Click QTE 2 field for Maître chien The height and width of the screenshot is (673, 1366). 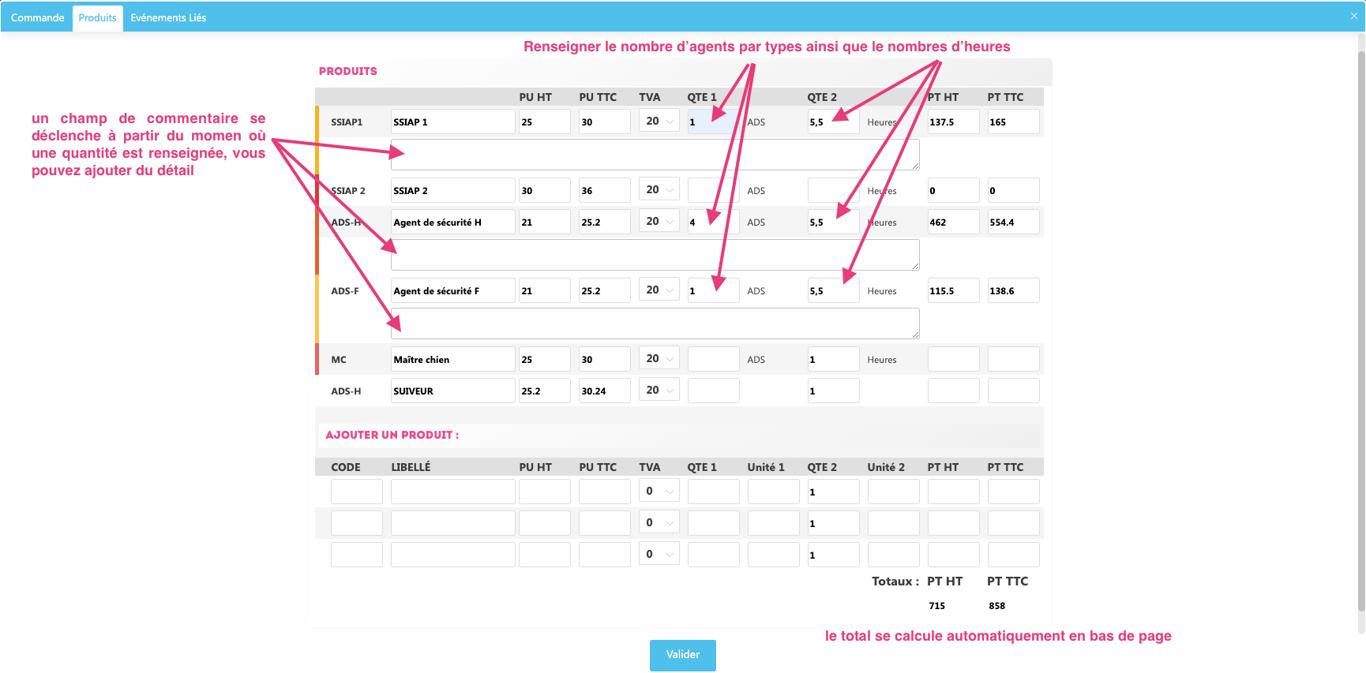coord(834,359)
